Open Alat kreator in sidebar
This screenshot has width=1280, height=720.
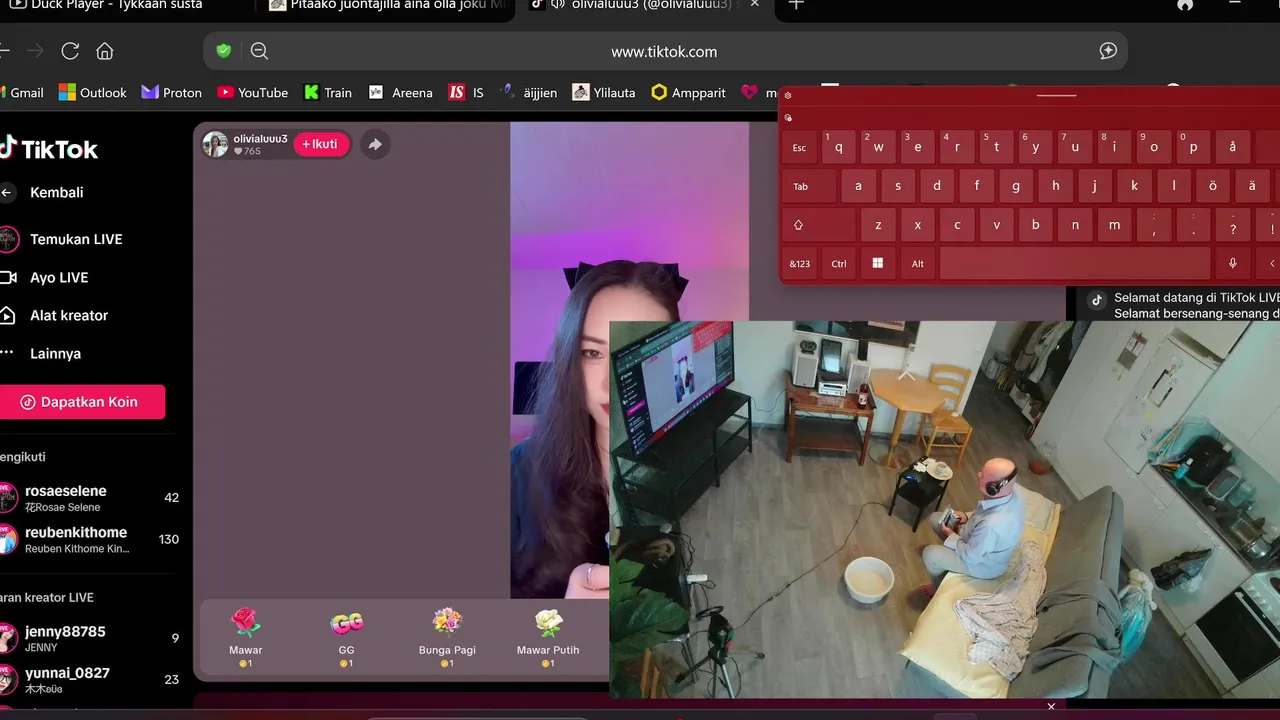coord(54,315)
